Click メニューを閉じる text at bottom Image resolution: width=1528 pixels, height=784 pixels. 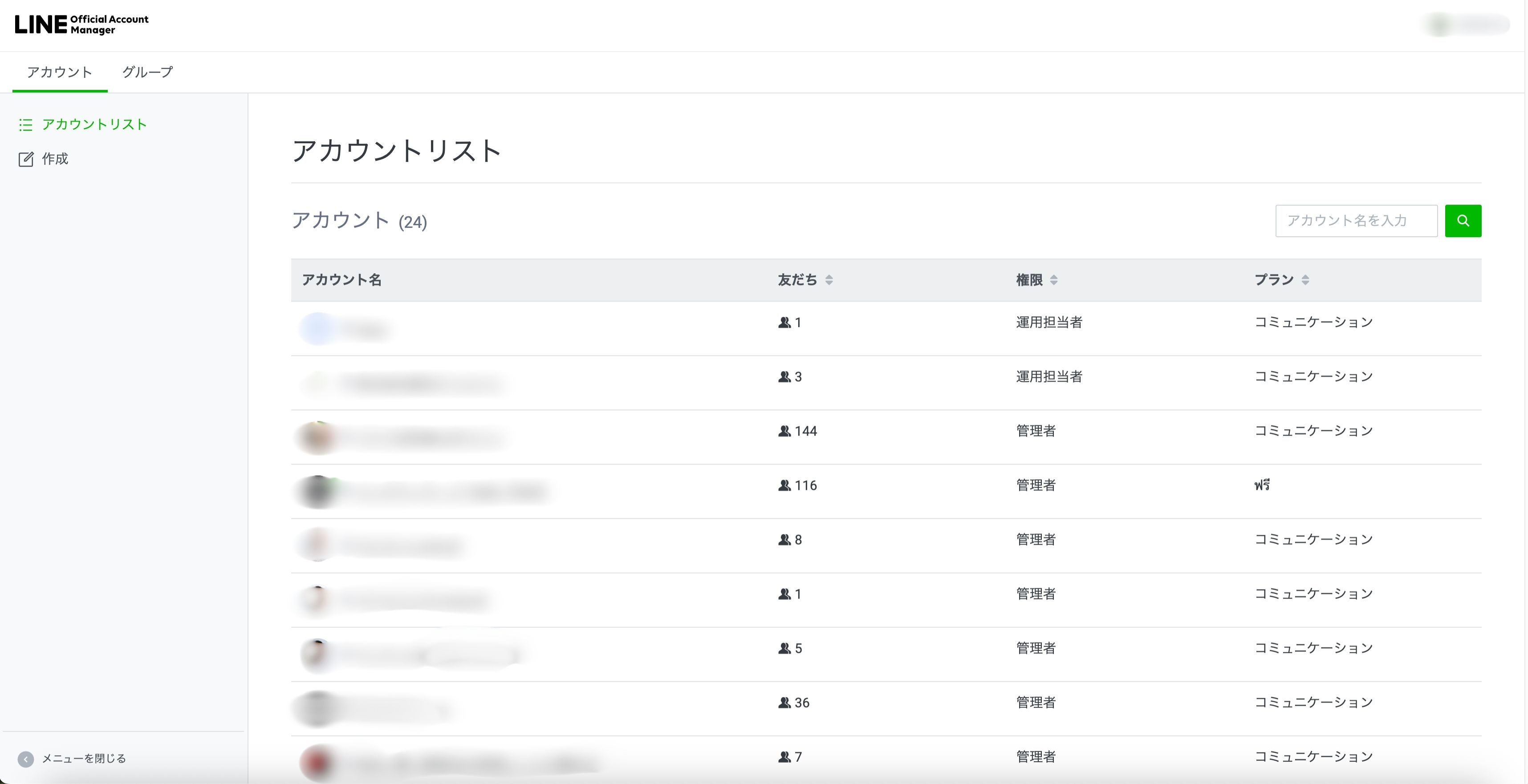point(84,759)
